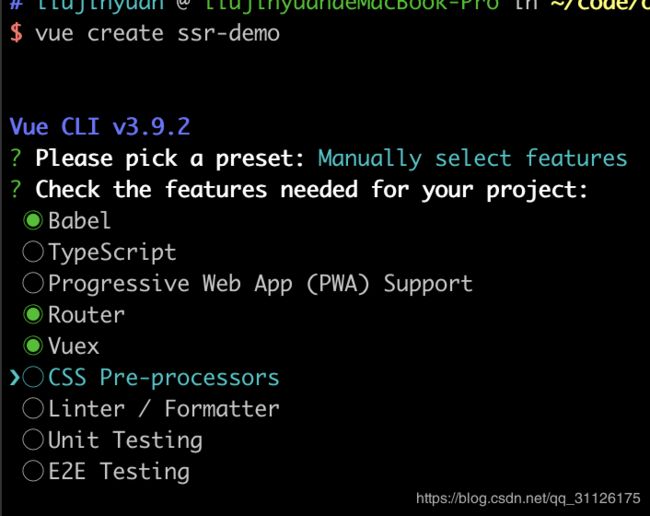Click the green question mark before preset

click(x=15, y=158)
